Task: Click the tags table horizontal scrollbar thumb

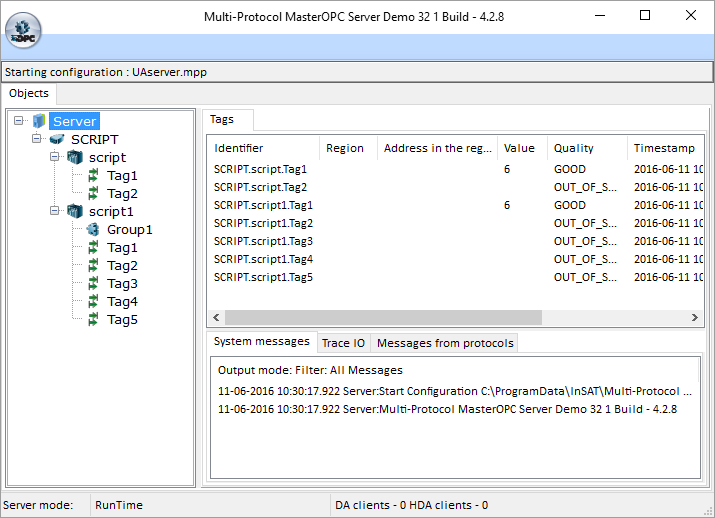Action: (x=383, y=317)
